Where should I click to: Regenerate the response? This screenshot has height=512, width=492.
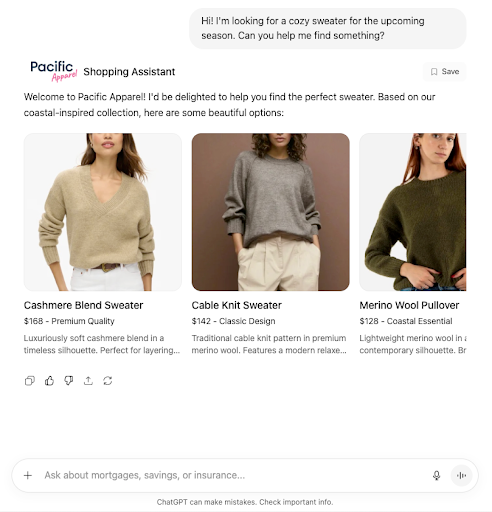(x=108, y=381)
